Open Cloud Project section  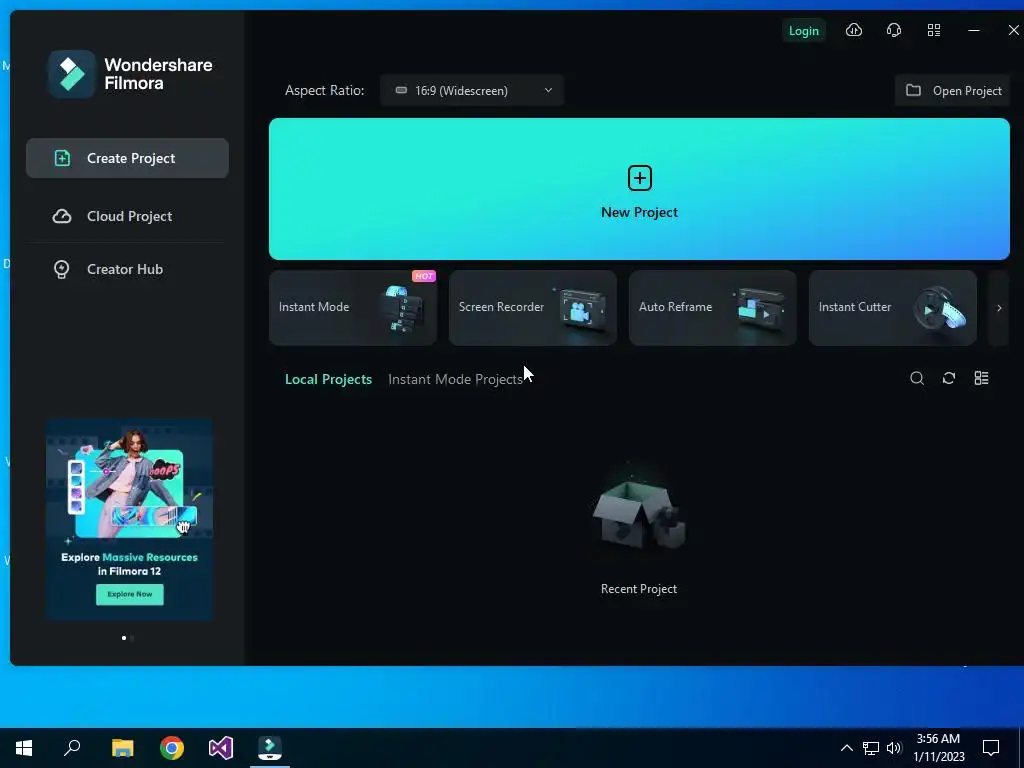coord(127,216)
